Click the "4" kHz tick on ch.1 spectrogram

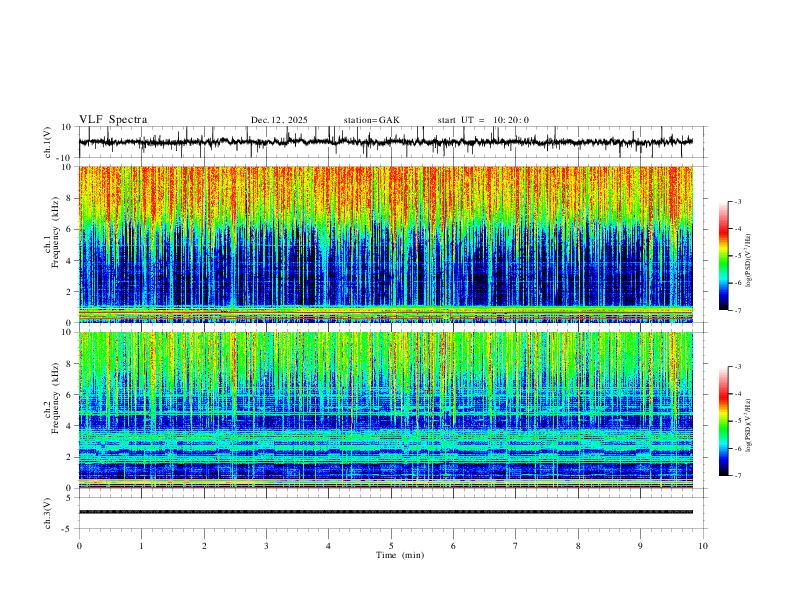(x=68, y=261)
